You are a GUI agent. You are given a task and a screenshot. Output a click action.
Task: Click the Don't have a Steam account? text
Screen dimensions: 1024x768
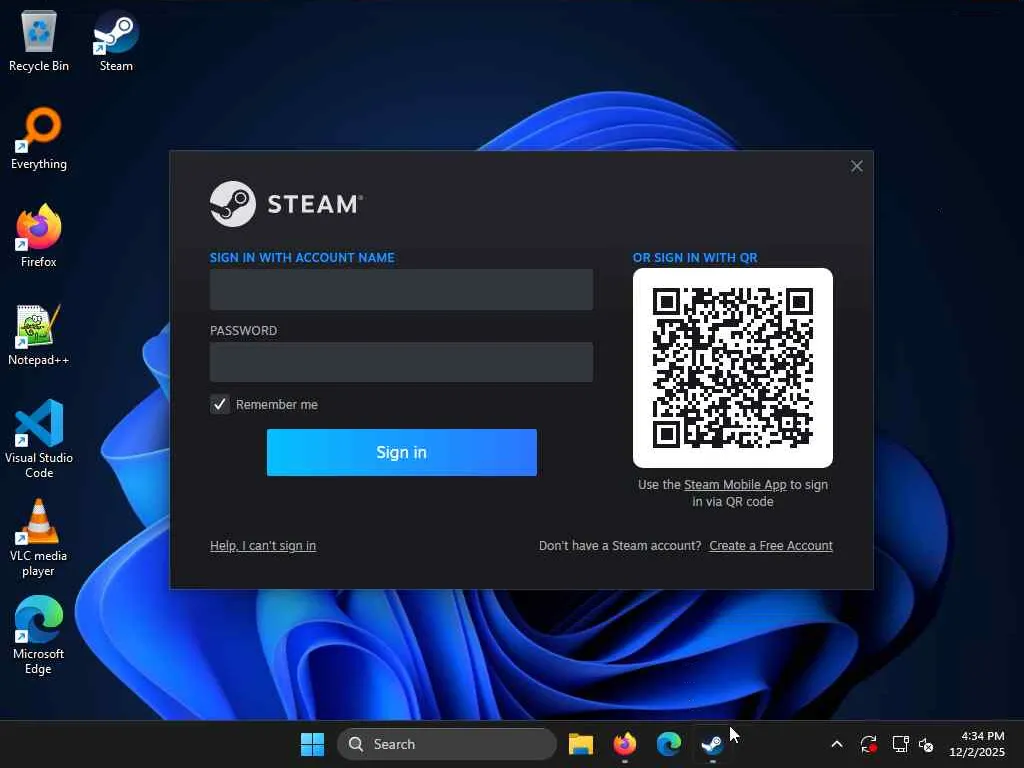[x=620, y=545]
